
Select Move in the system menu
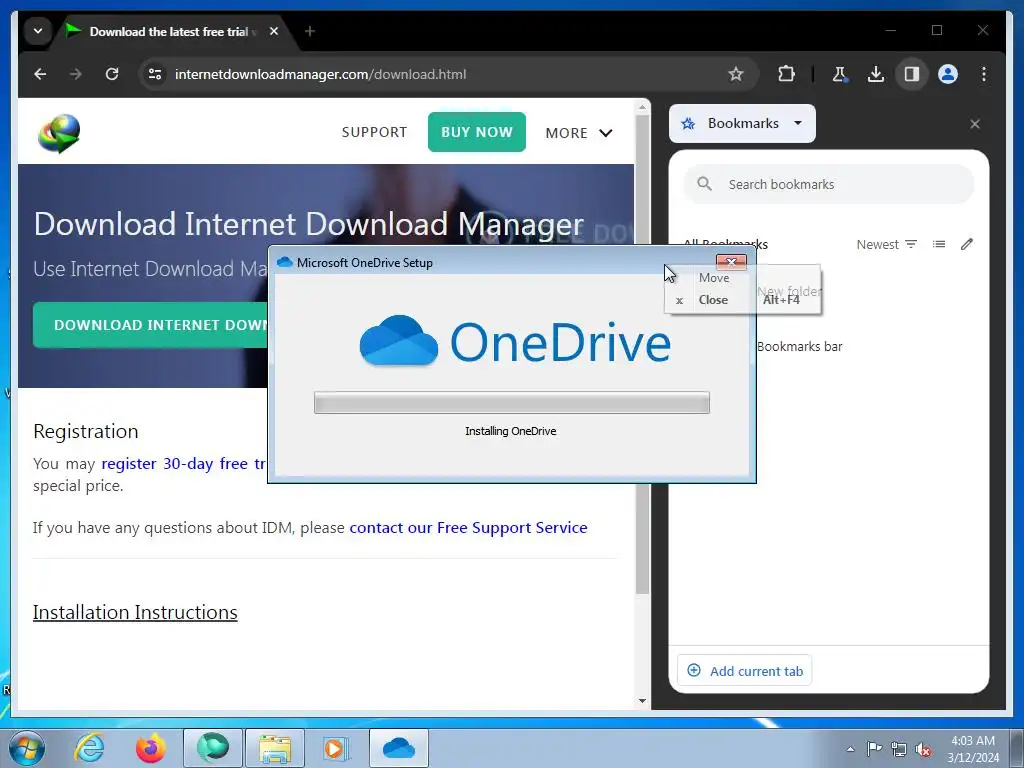(x=713, y=278)
